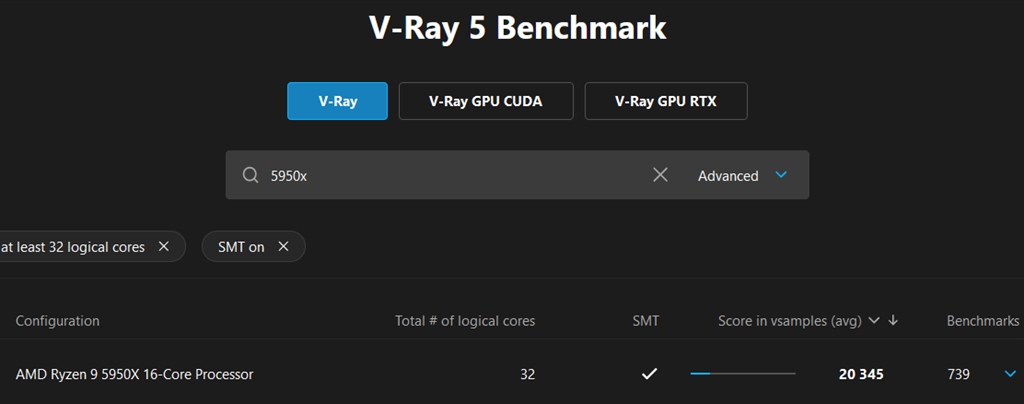Click the score bar for Ryzen 5950X
This screenshot has height=404, width=1024.
[x=742, y=374]
